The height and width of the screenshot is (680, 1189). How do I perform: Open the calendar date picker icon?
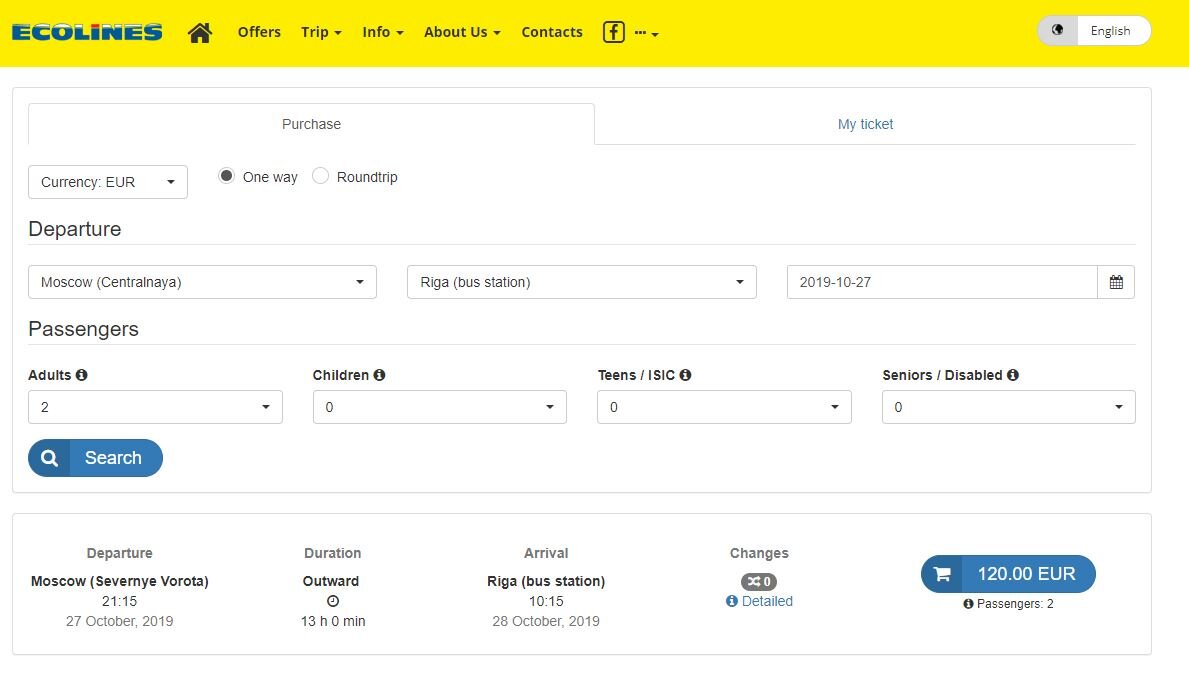pos(1116,282)
